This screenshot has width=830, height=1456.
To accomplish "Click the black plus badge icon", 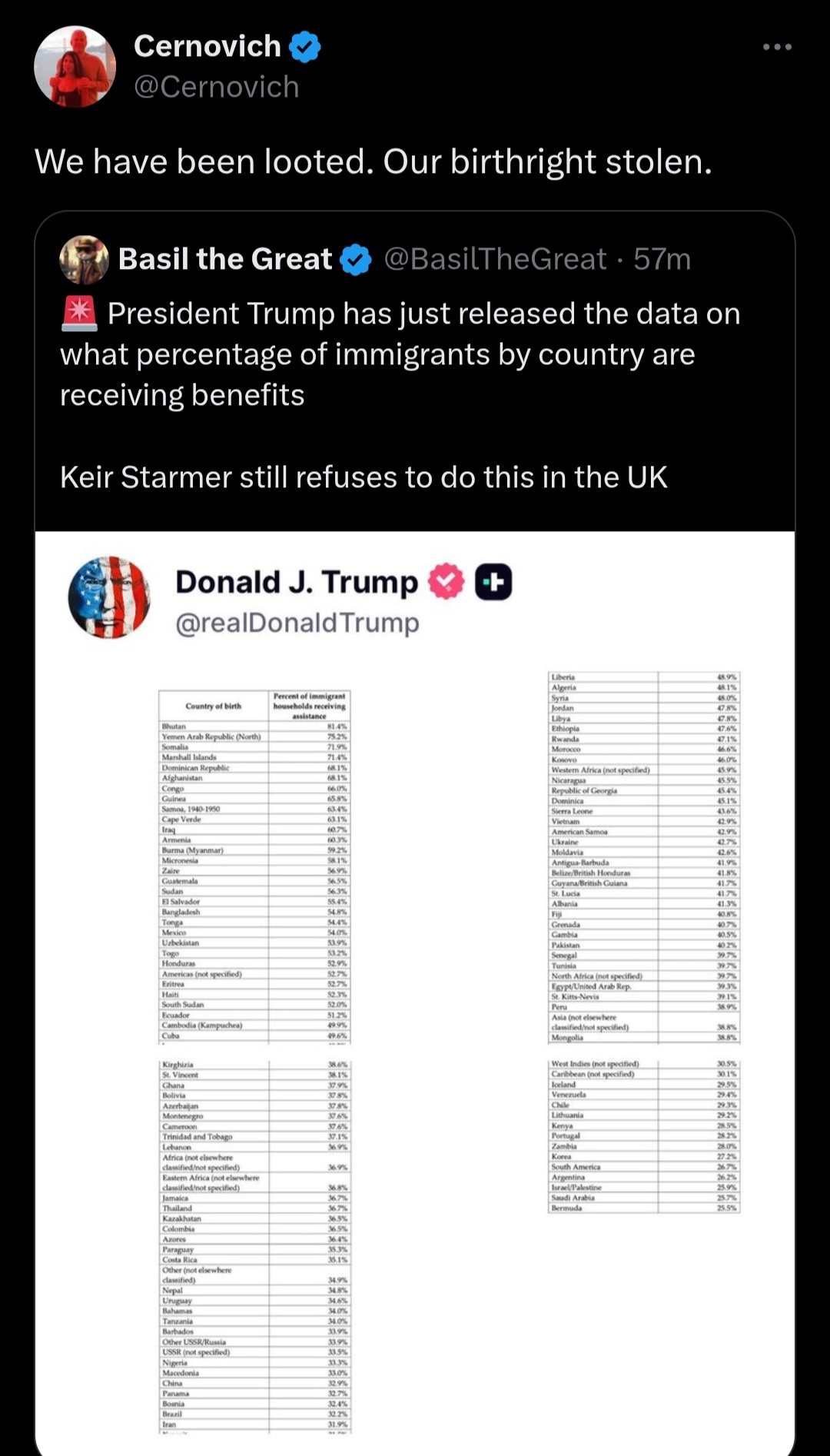I will (493, 581).
